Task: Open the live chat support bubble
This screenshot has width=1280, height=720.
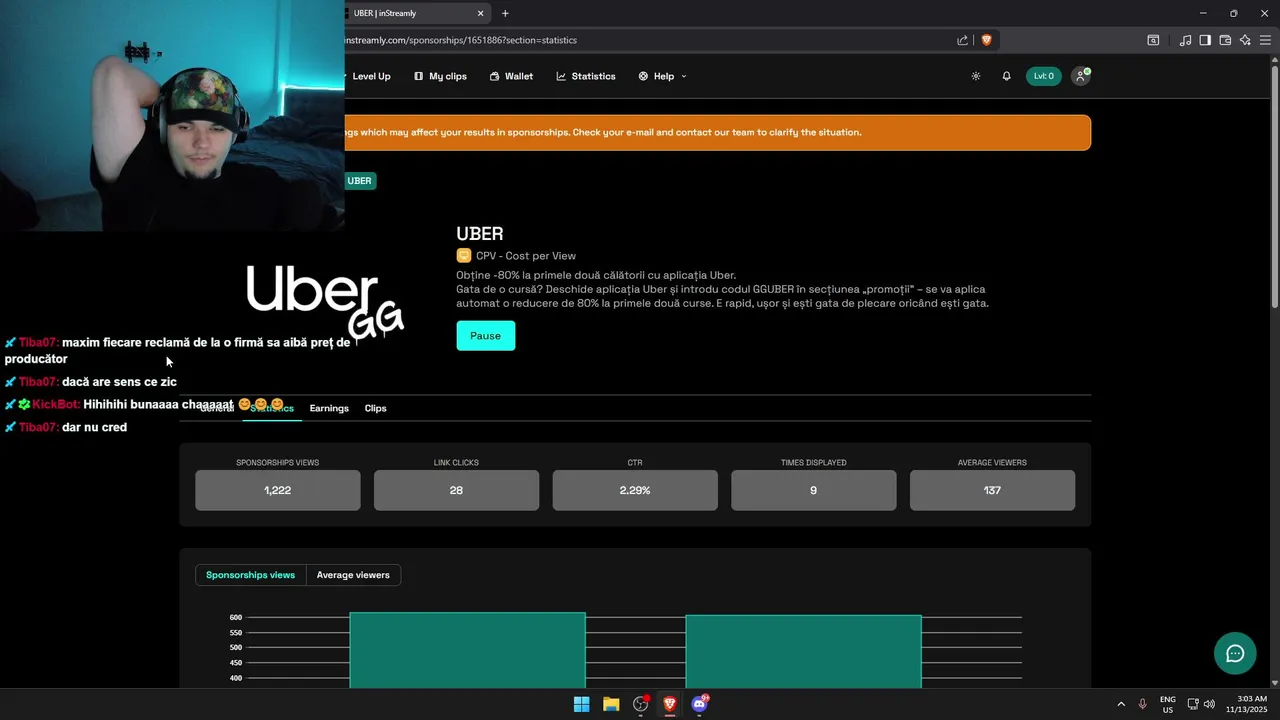Action: click(x=1235, y=654)
